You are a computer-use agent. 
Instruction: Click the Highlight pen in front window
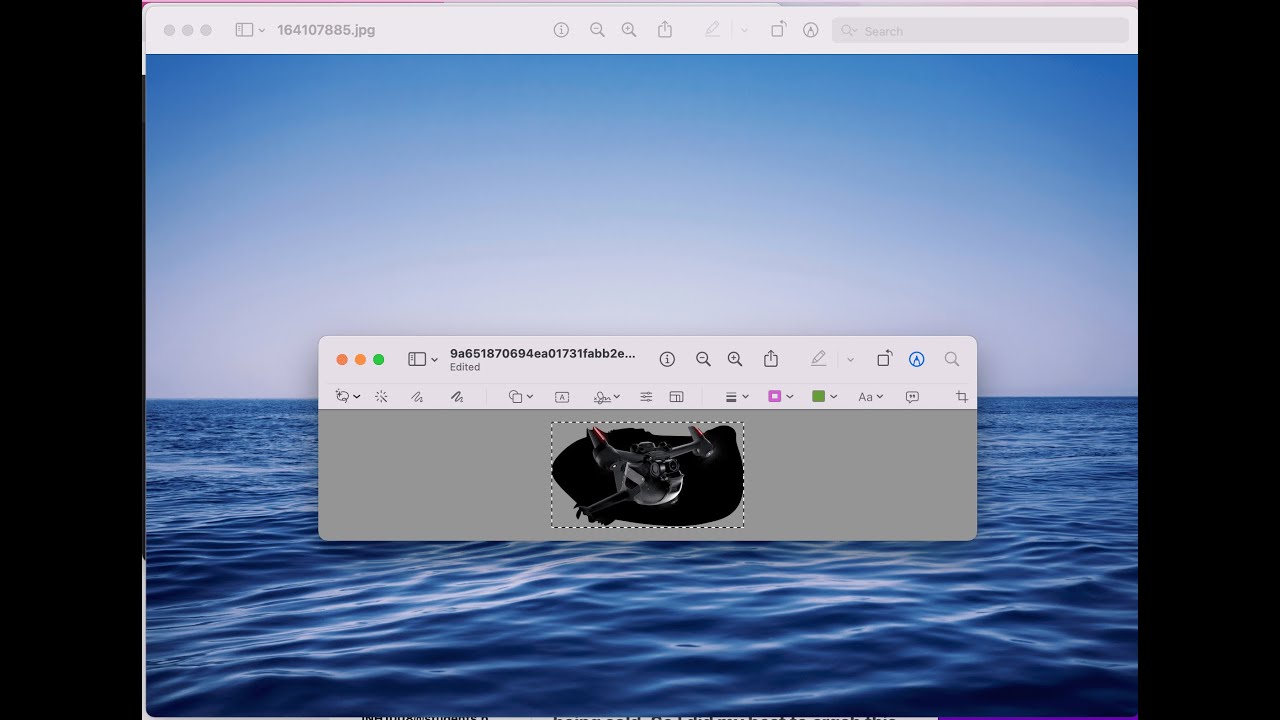tap(818, 359)
